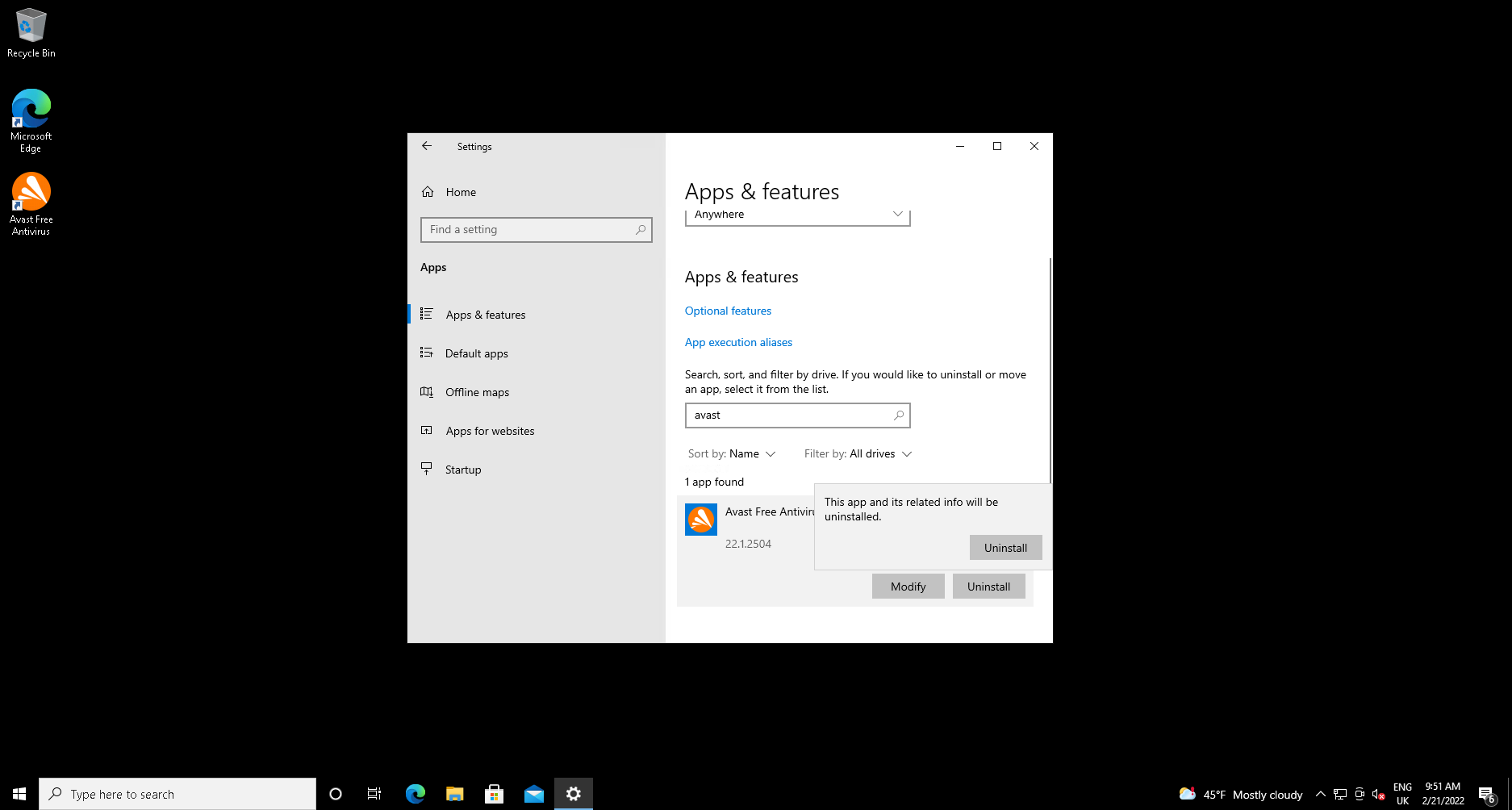
Task: Open the Optional features link
Action: coord(728,311)
